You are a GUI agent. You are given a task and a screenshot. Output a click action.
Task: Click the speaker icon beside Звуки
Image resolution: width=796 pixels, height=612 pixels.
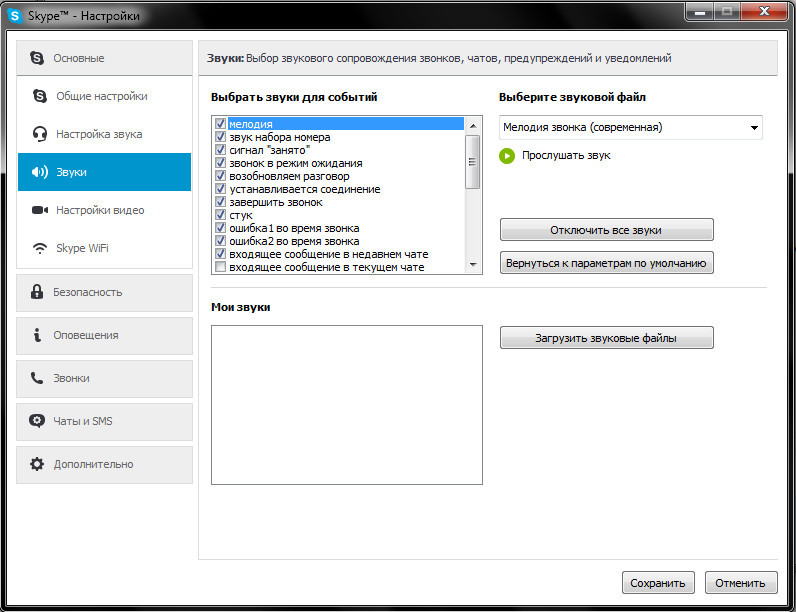[x=40, y=172]
